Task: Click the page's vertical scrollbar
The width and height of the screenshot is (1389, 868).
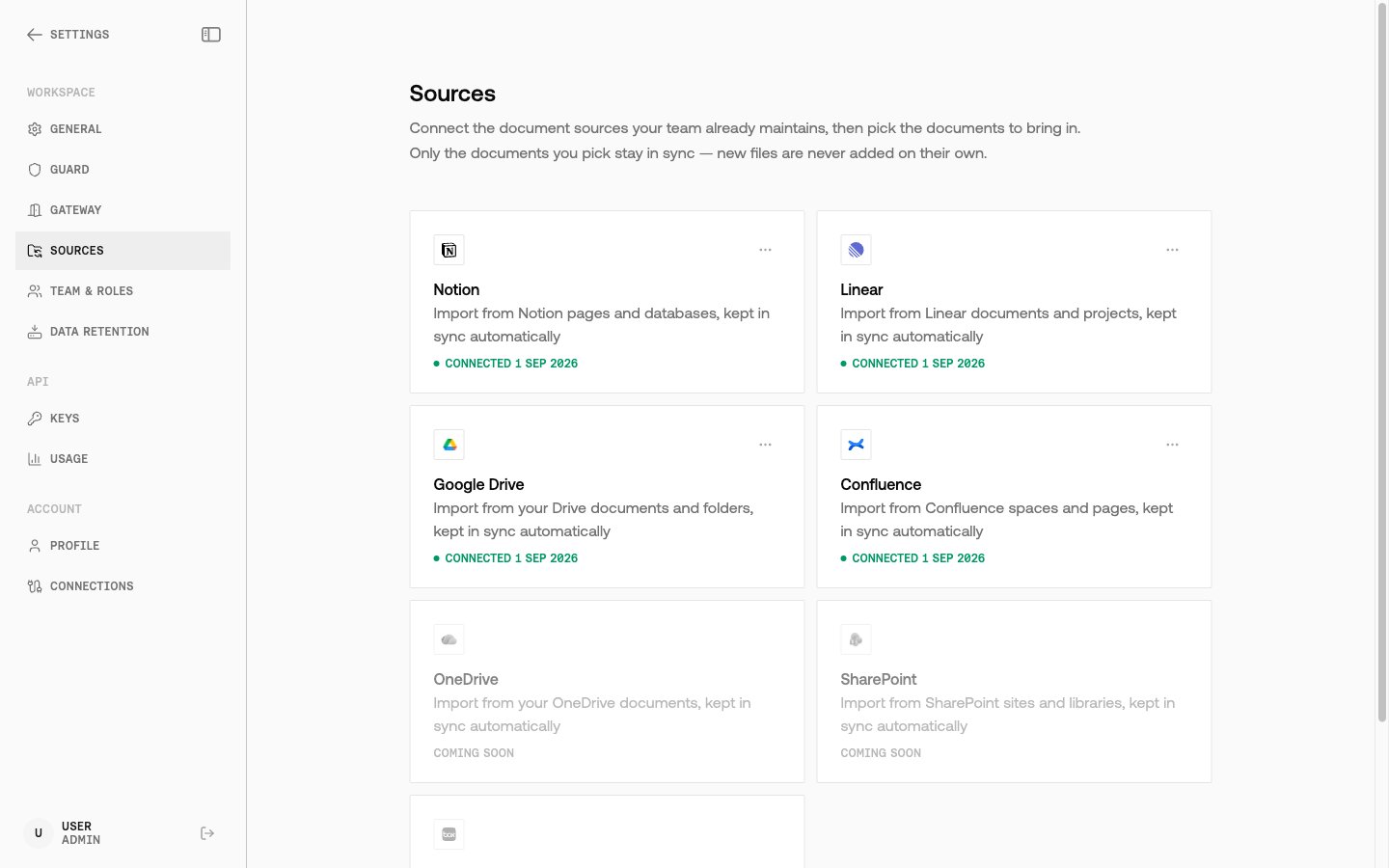Action: [x=1381, y=365]
